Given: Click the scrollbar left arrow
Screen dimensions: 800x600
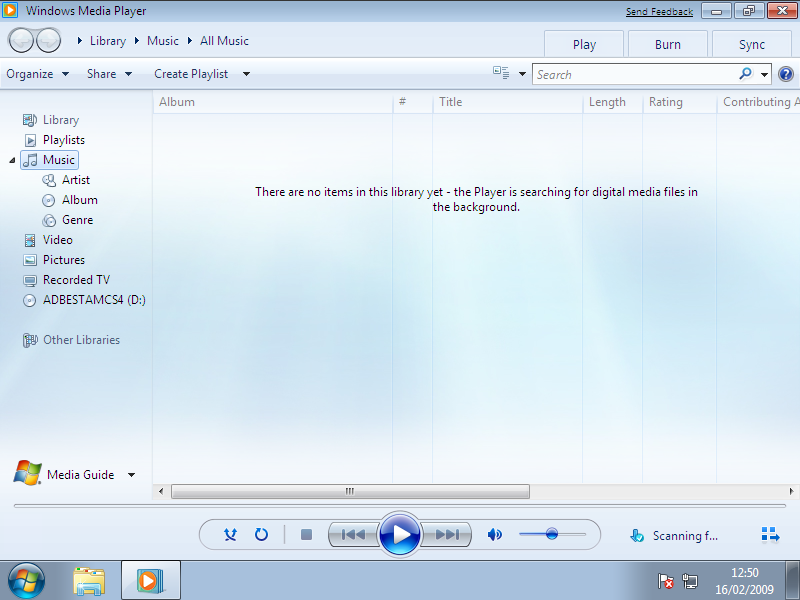Looking at the screenshot, I should [161, 491].
